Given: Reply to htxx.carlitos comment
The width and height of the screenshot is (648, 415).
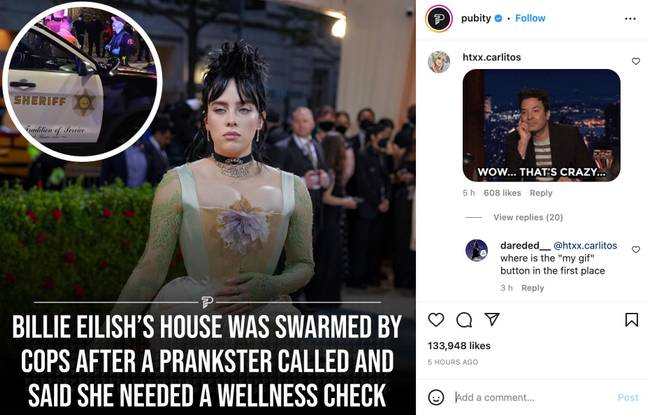Looking at the screenshot, I should click(x=541, y=193).
